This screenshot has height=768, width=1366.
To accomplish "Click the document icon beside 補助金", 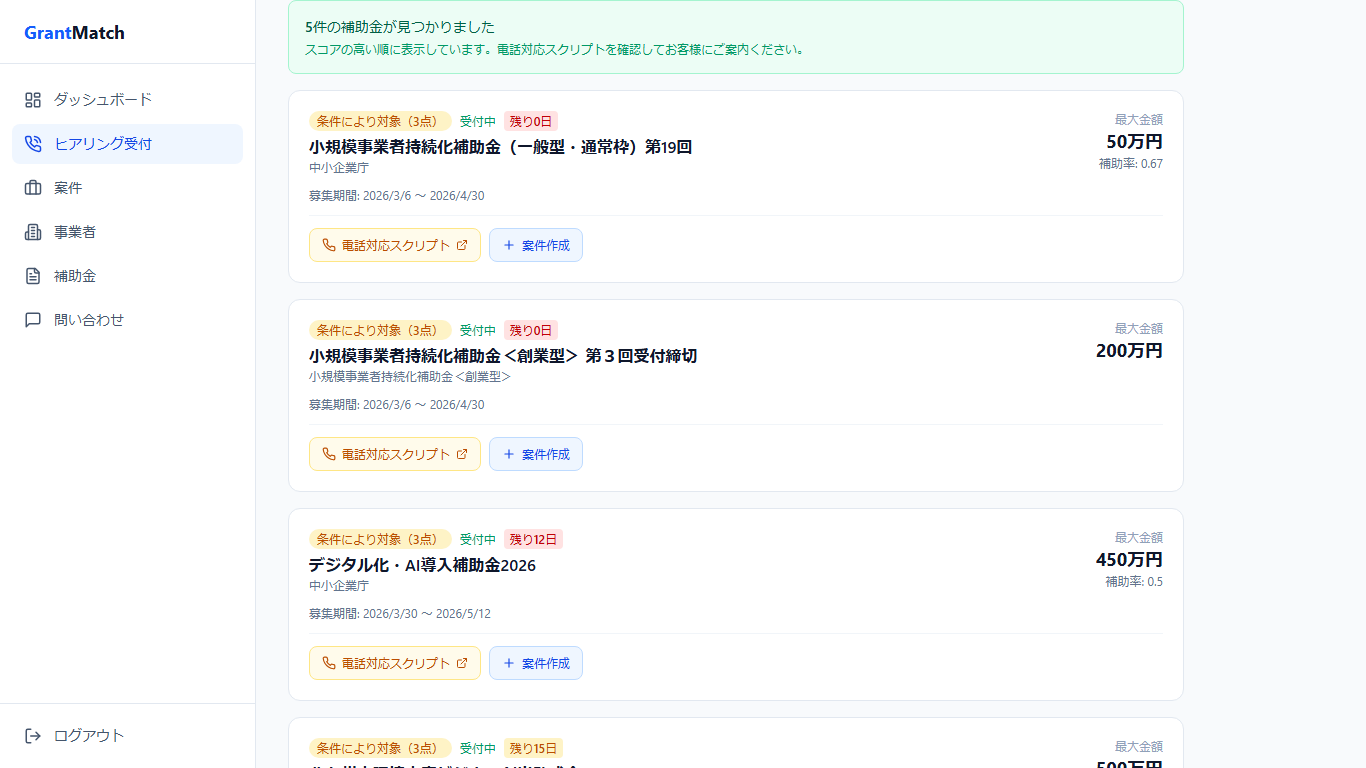I will coord(31,275).
